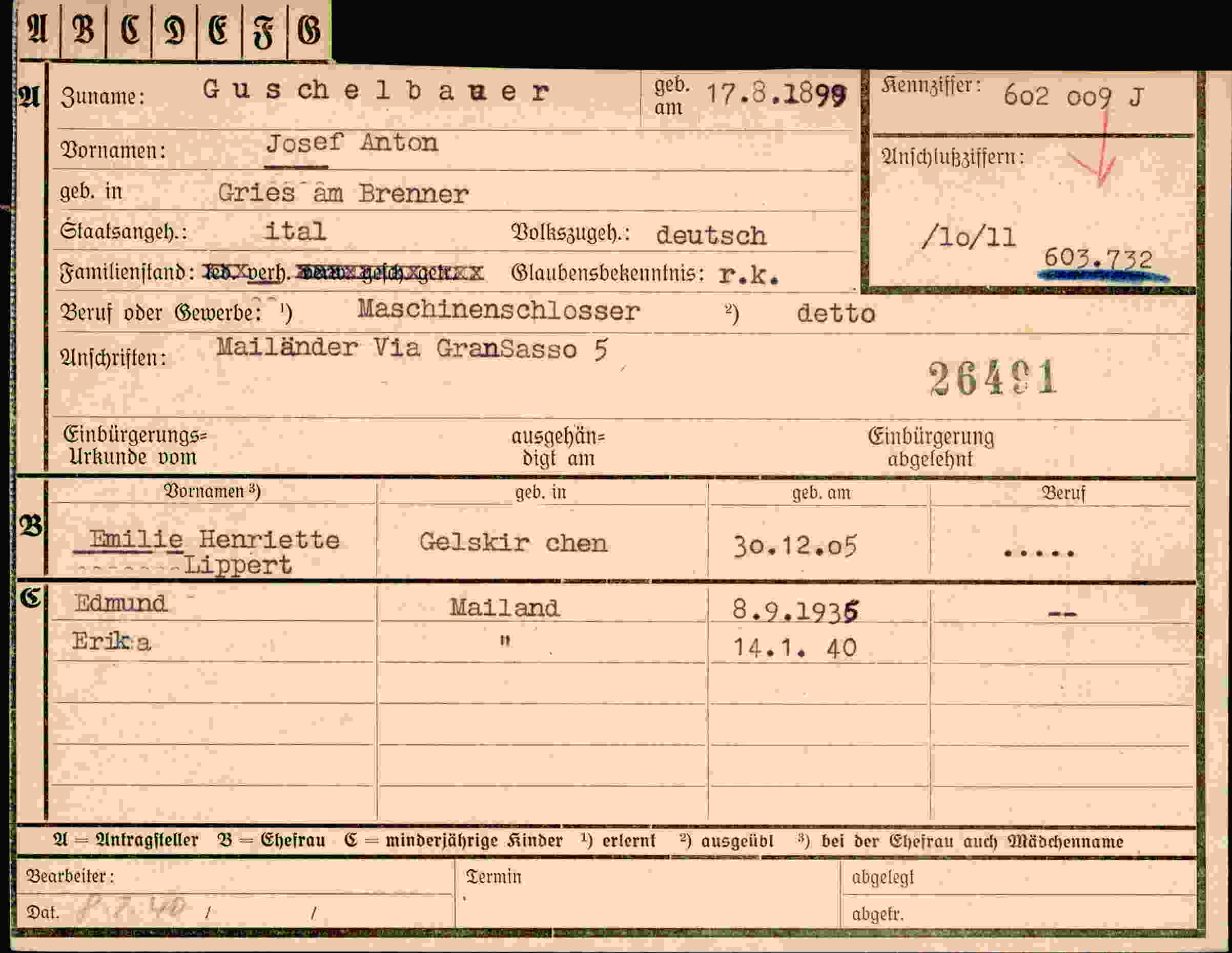The image size is (1232, 953).
Task: Click Edmund's birth date '8.9.1935'
Action: [795, 610]
